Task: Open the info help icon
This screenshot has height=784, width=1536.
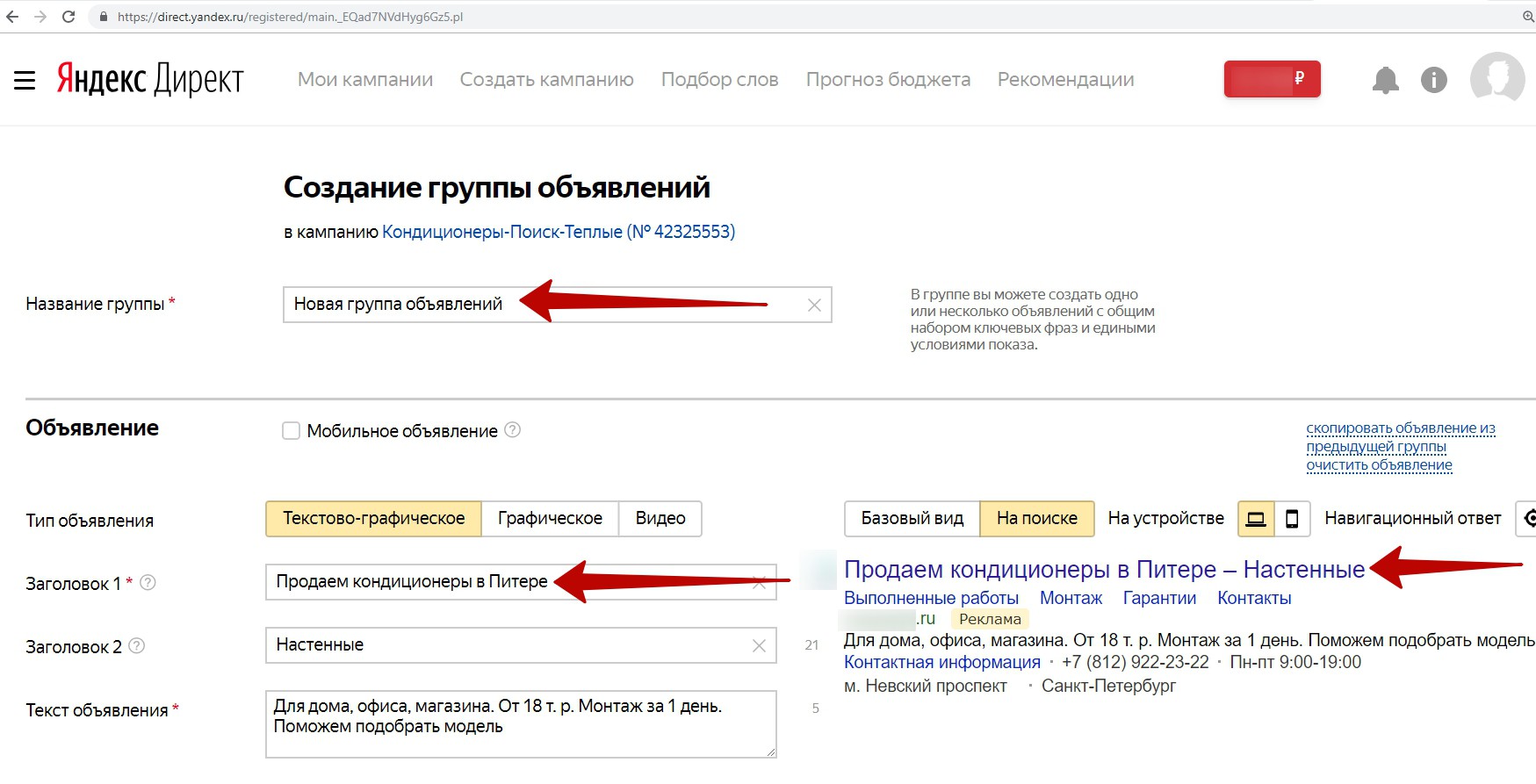Action: click(x=1433, y=80)
